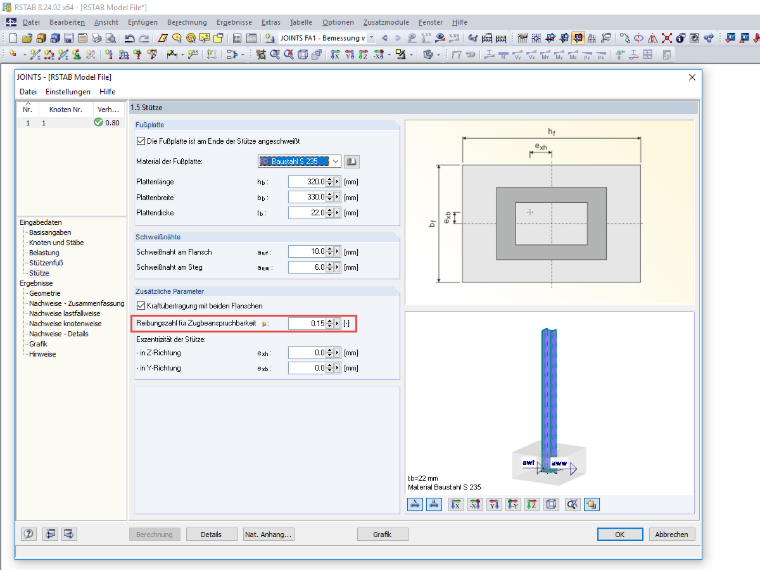This screenshot has width=760, height=570.
Task: Click the view in Y direction icon
Action: coord(494,505)
